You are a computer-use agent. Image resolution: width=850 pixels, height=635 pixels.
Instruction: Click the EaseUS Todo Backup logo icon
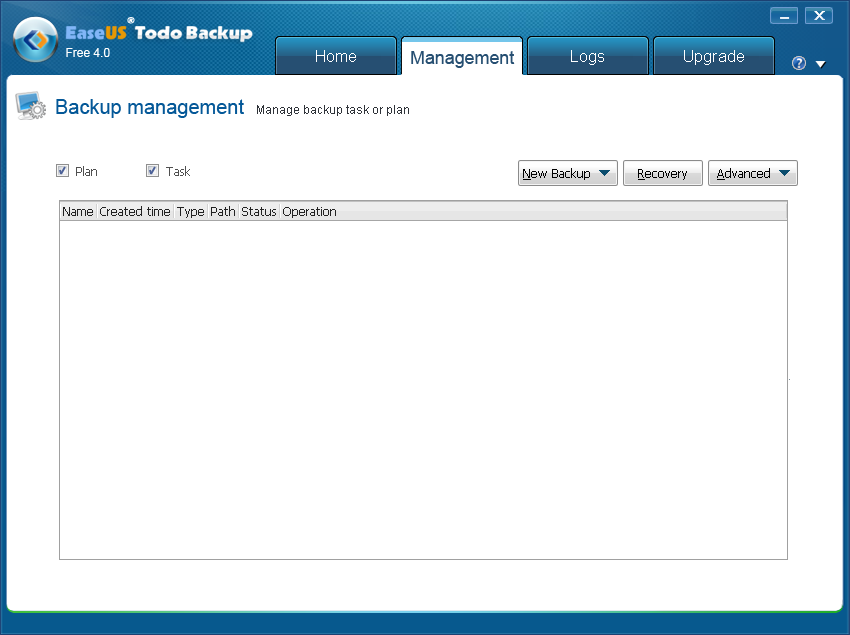34,38
